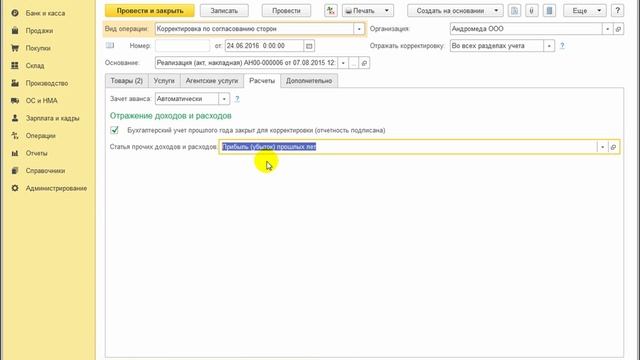The image size is (640, 360).
Task: Expand the Зачет аванса dropdown
Action: [224, 99]
